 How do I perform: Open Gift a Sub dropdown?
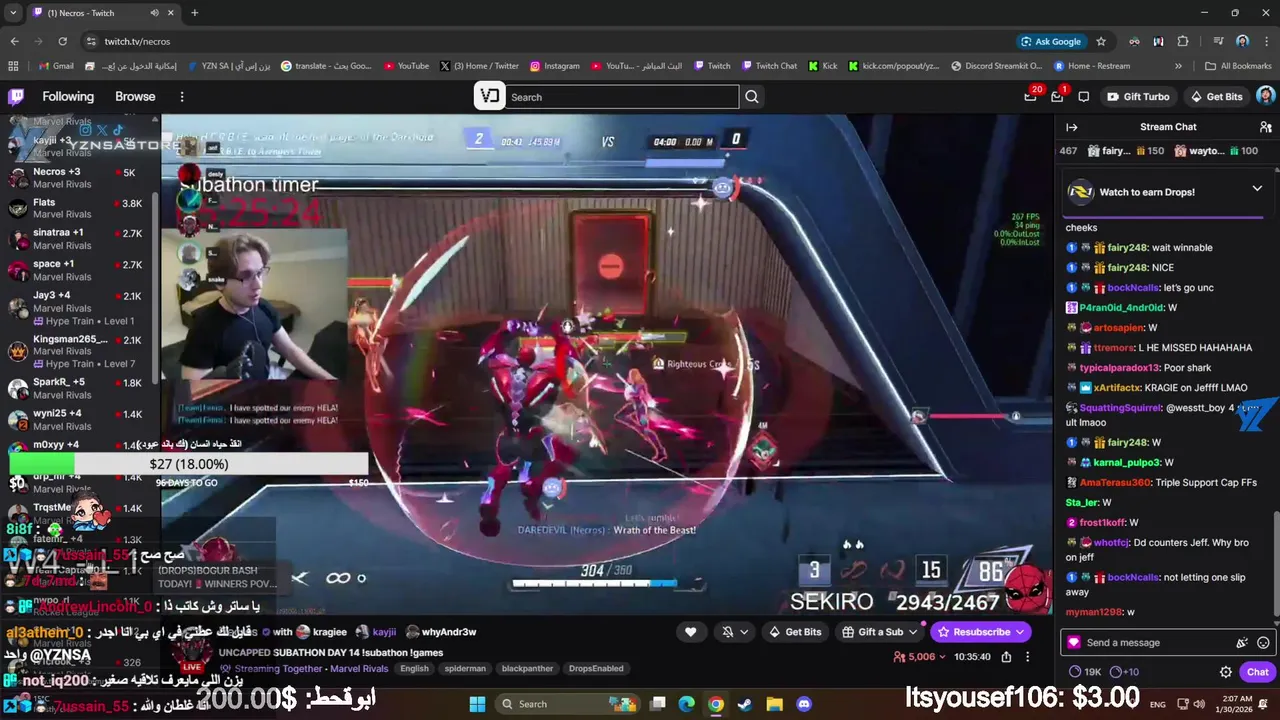879,632
